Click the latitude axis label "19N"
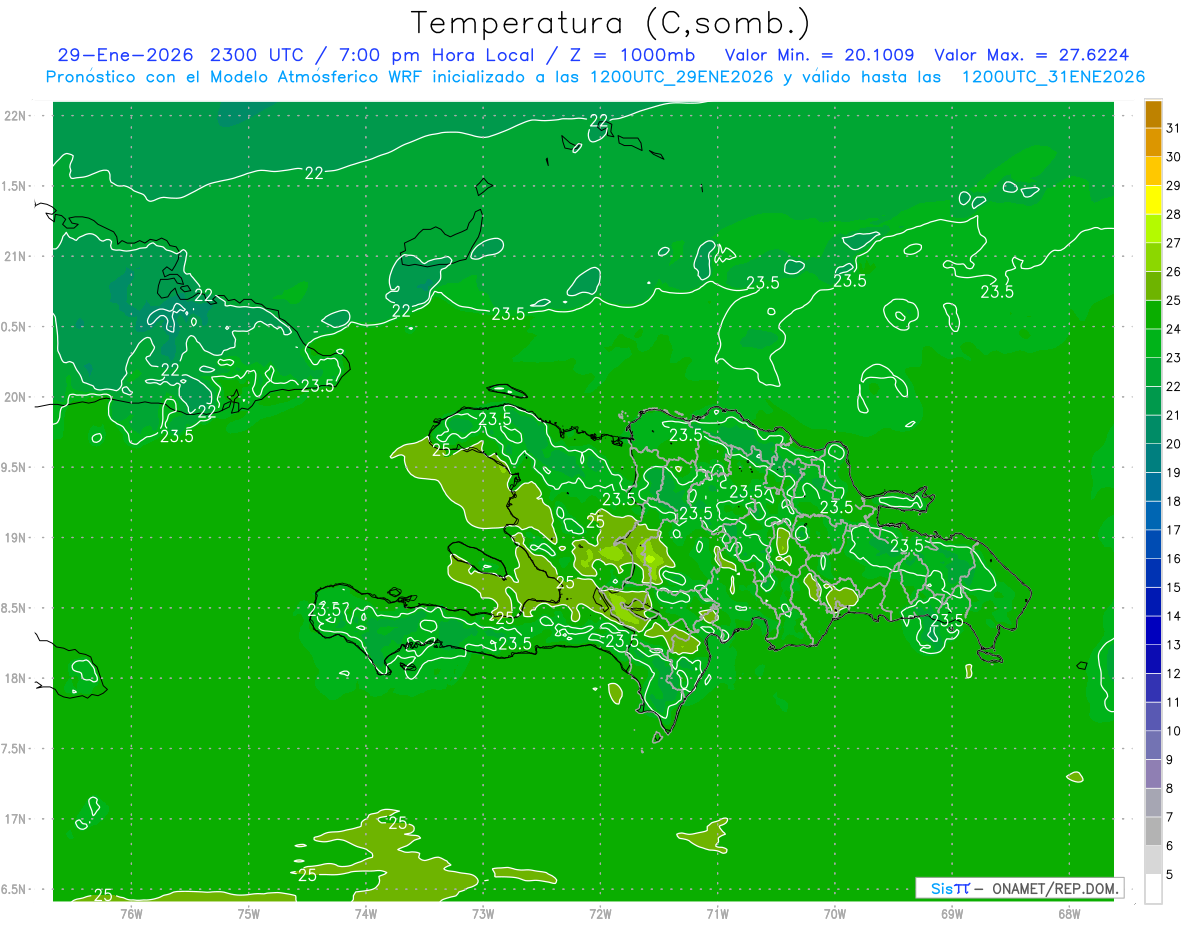This screenshot has height=927, width=1200. tap(17, 537)
